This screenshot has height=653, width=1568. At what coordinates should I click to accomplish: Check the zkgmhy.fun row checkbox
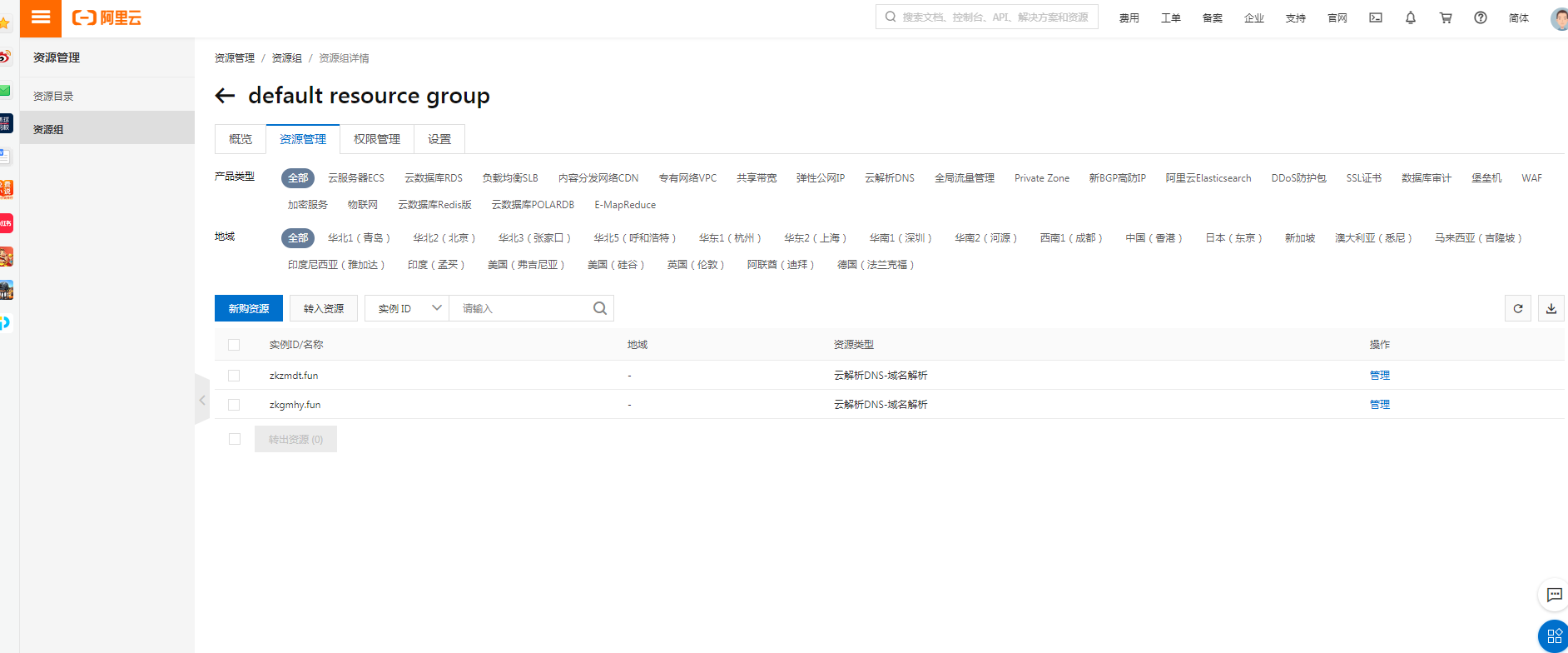[234, 405]
